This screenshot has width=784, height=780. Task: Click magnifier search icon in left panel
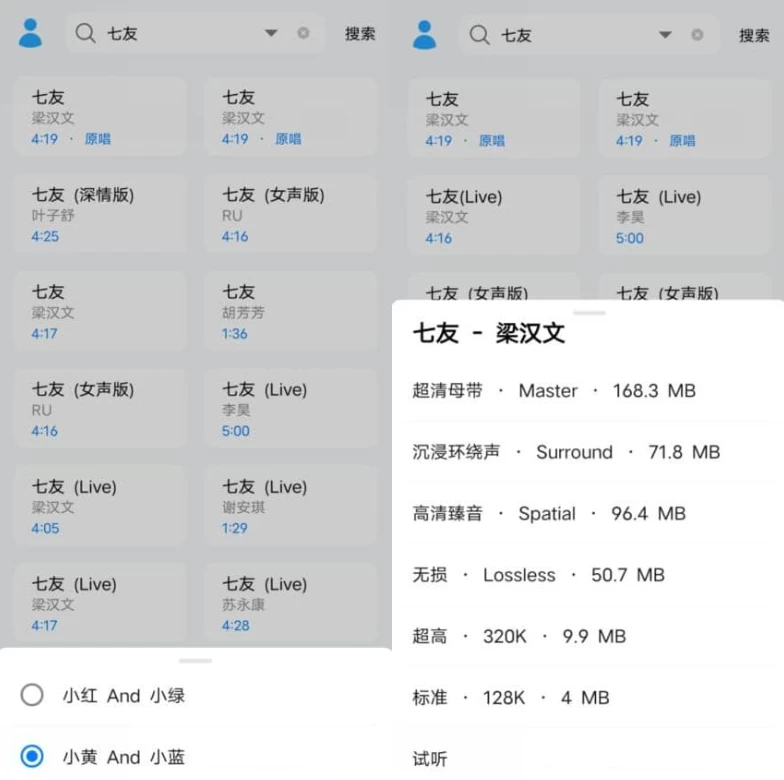(x=86, y=34)
